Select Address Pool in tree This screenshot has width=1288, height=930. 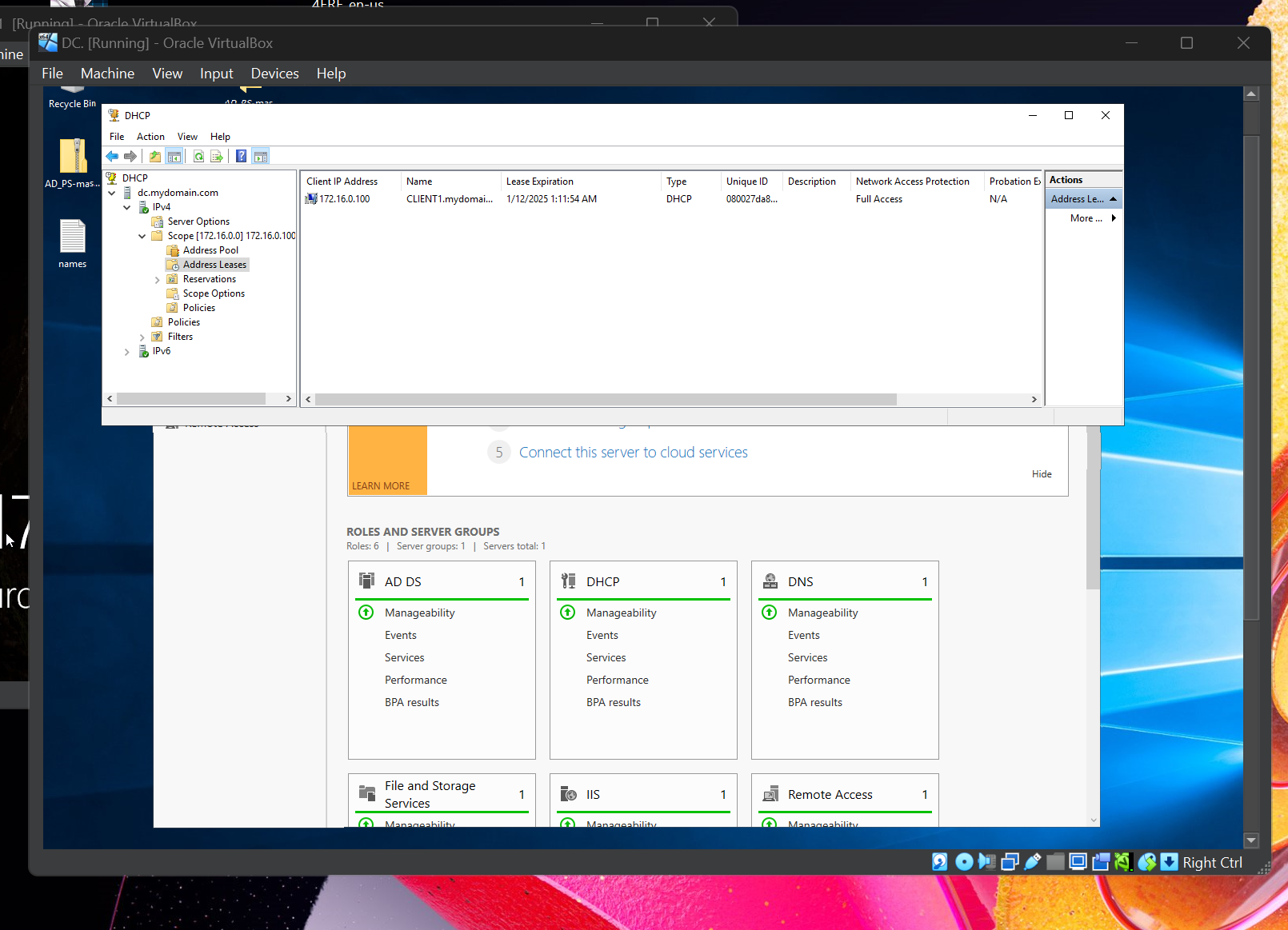pyautogui.click(x=210, y=250)
